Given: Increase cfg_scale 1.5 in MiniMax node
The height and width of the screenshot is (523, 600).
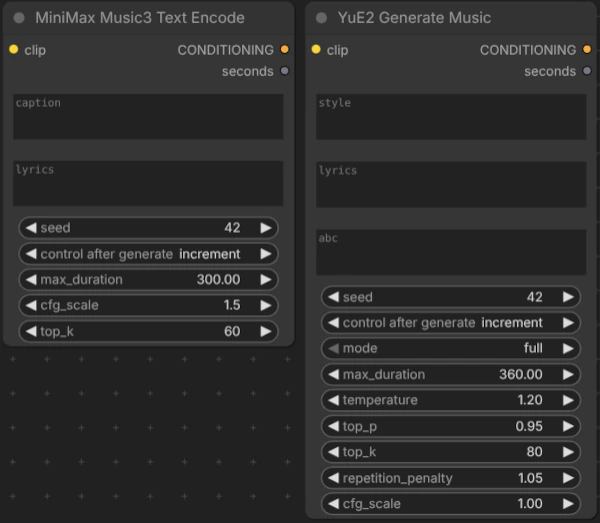Looking at the screenshot, I should pyautogui.click(x=266, y=305).
